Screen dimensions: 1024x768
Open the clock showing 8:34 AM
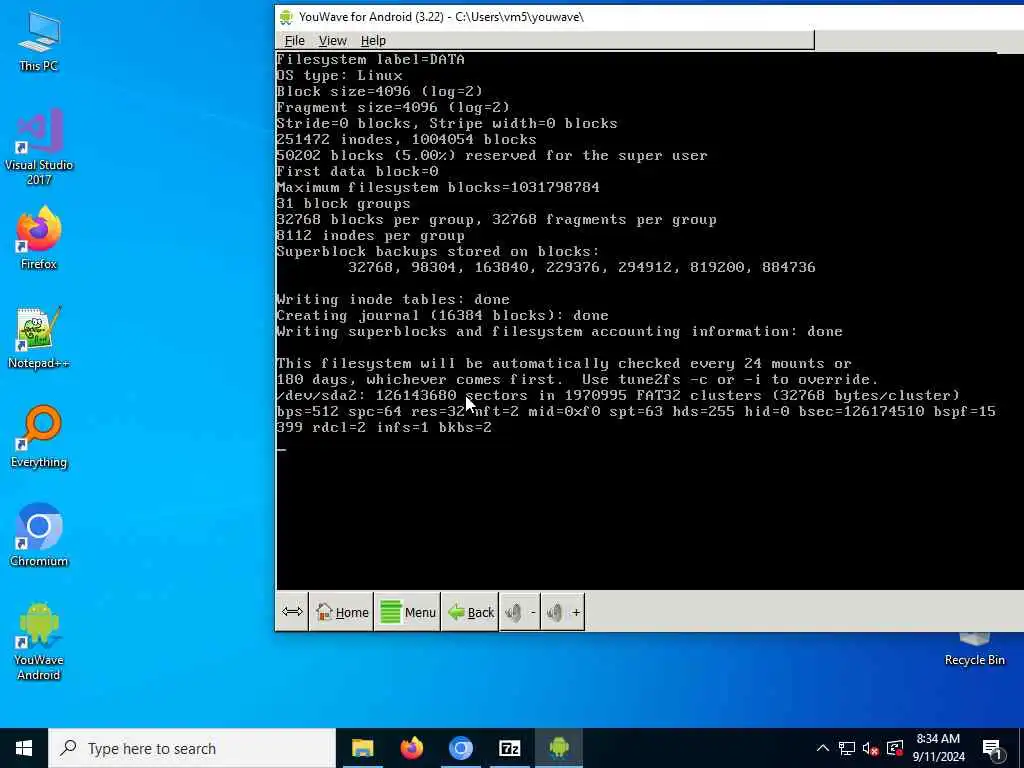(938, 748)
